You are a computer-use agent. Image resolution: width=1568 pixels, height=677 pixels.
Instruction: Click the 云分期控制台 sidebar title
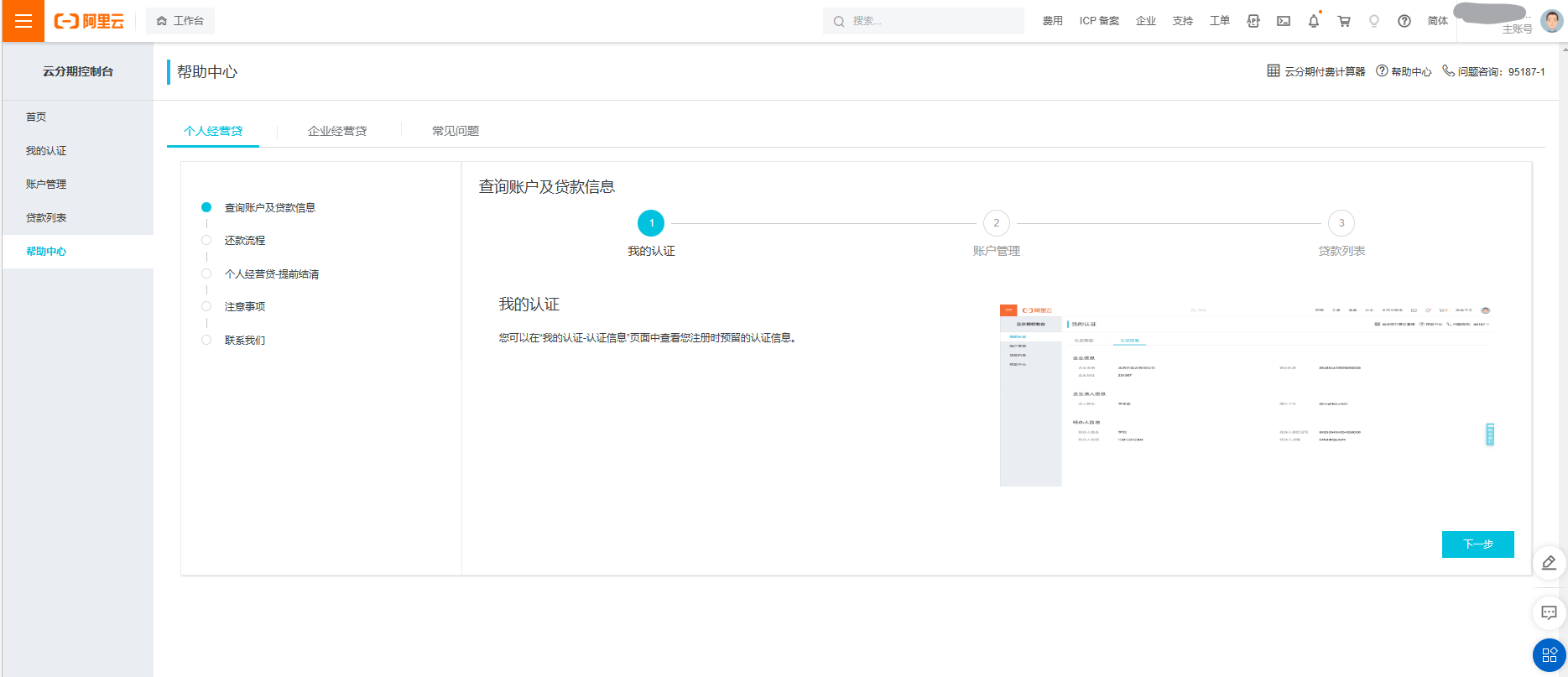[78, 71]
